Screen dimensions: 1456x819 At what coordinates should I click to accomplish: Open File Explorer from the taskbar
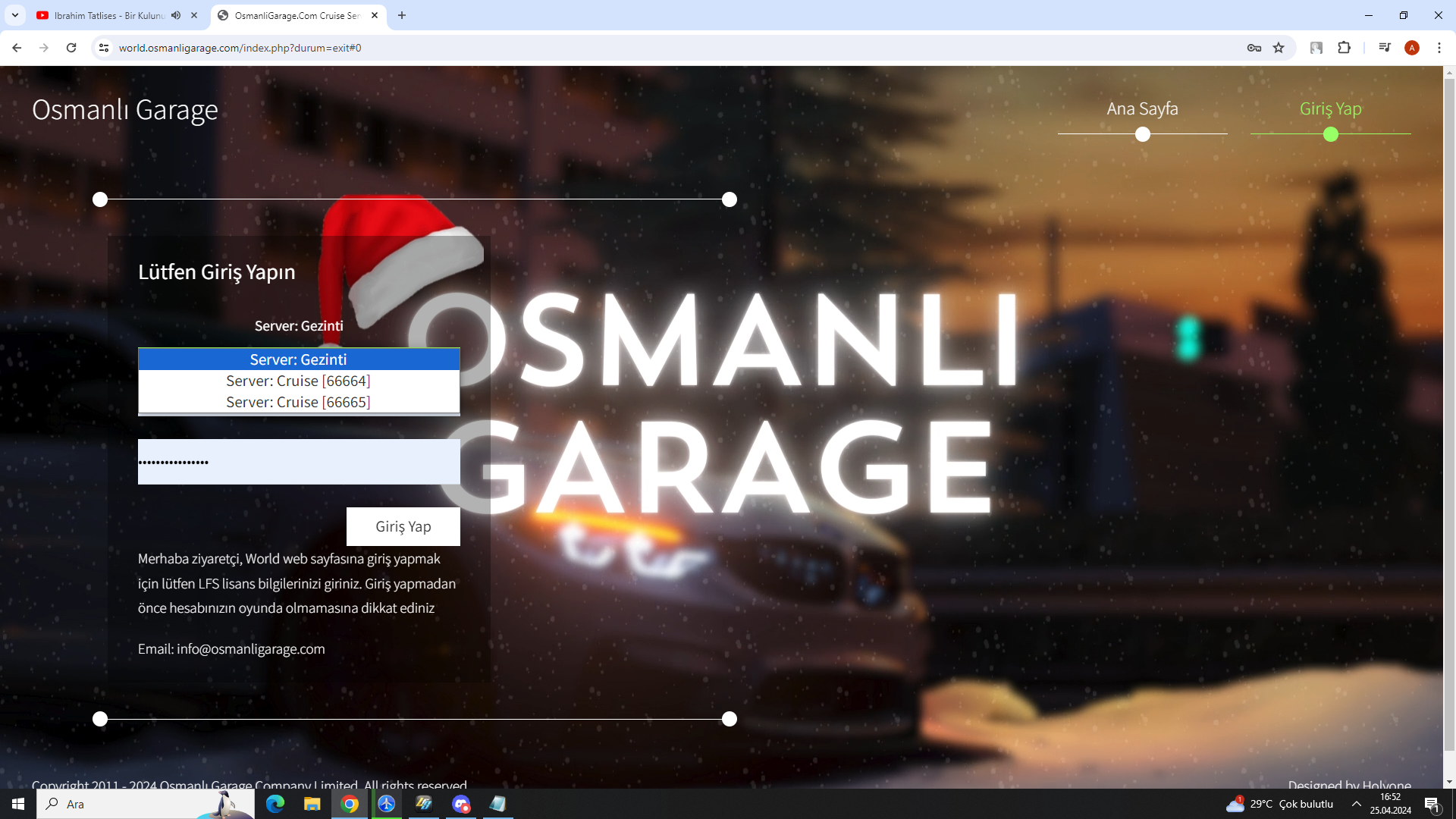312,804
